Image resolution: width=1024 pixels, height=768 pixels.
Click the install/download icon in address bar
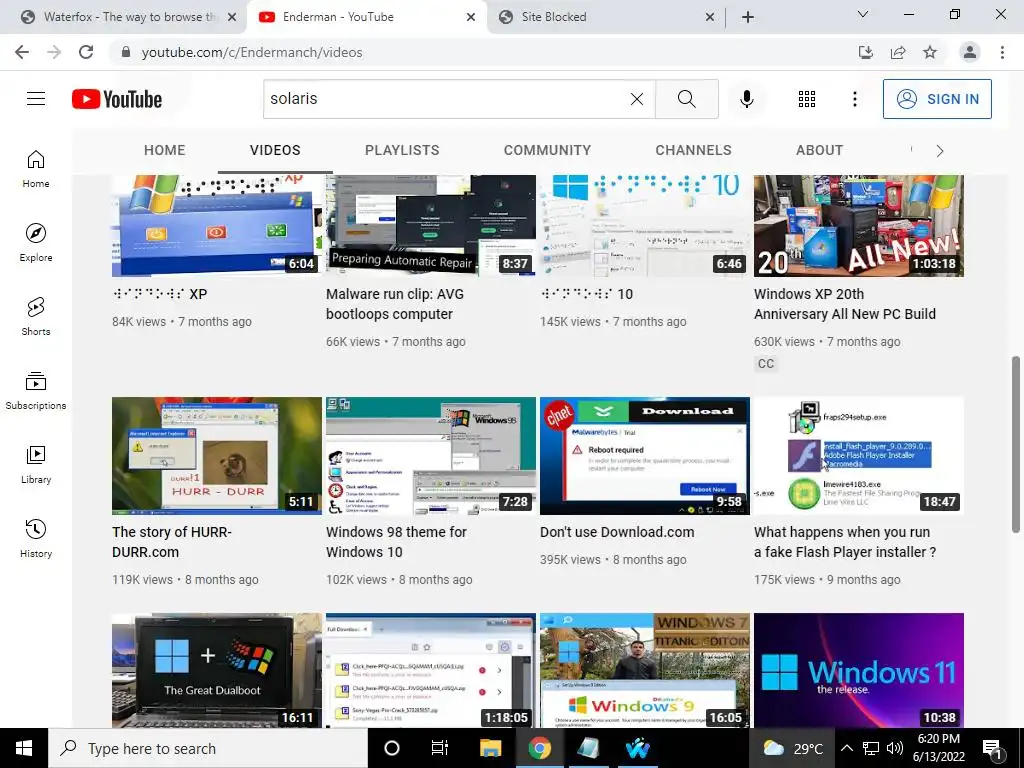click(x=866, y=52)
